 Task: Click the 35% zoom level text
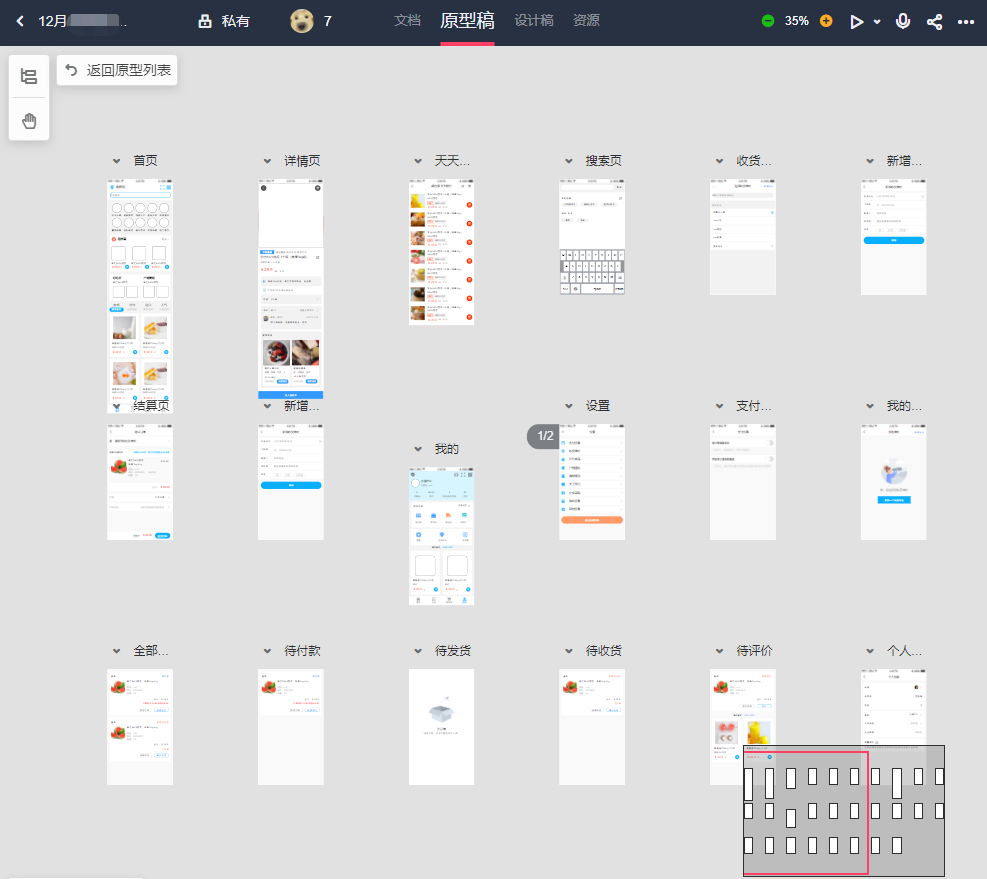pyautogui.click(x=796, y=21)
